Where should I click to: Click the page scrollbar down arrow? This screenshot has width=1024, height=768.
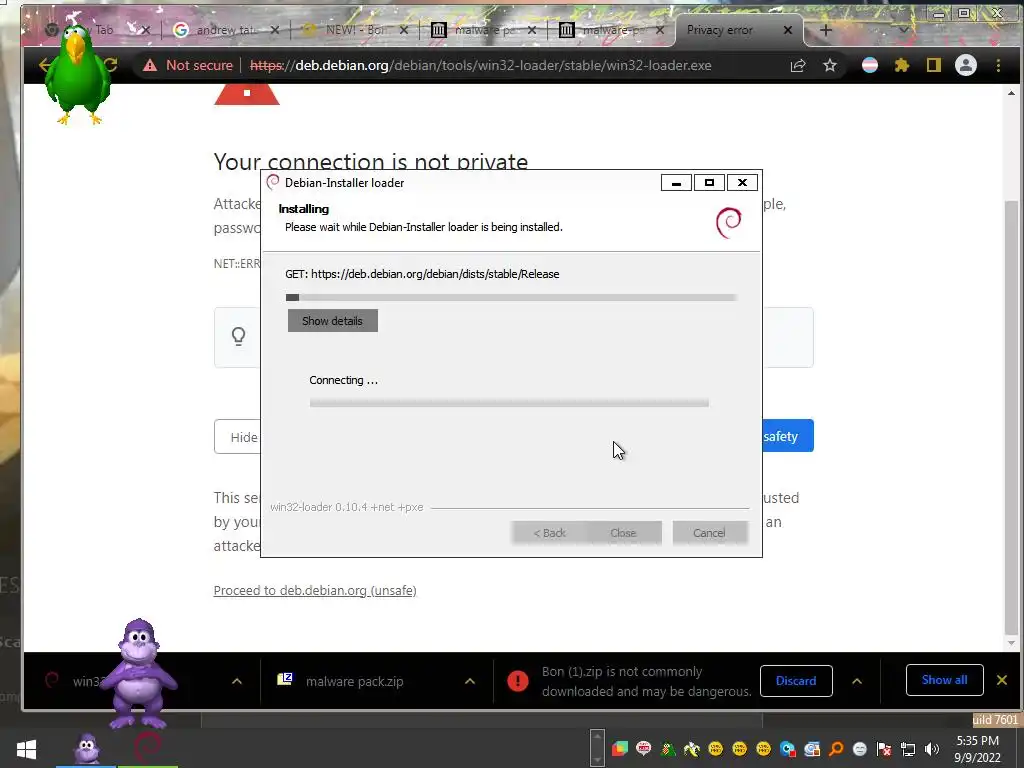point(1012,643)
